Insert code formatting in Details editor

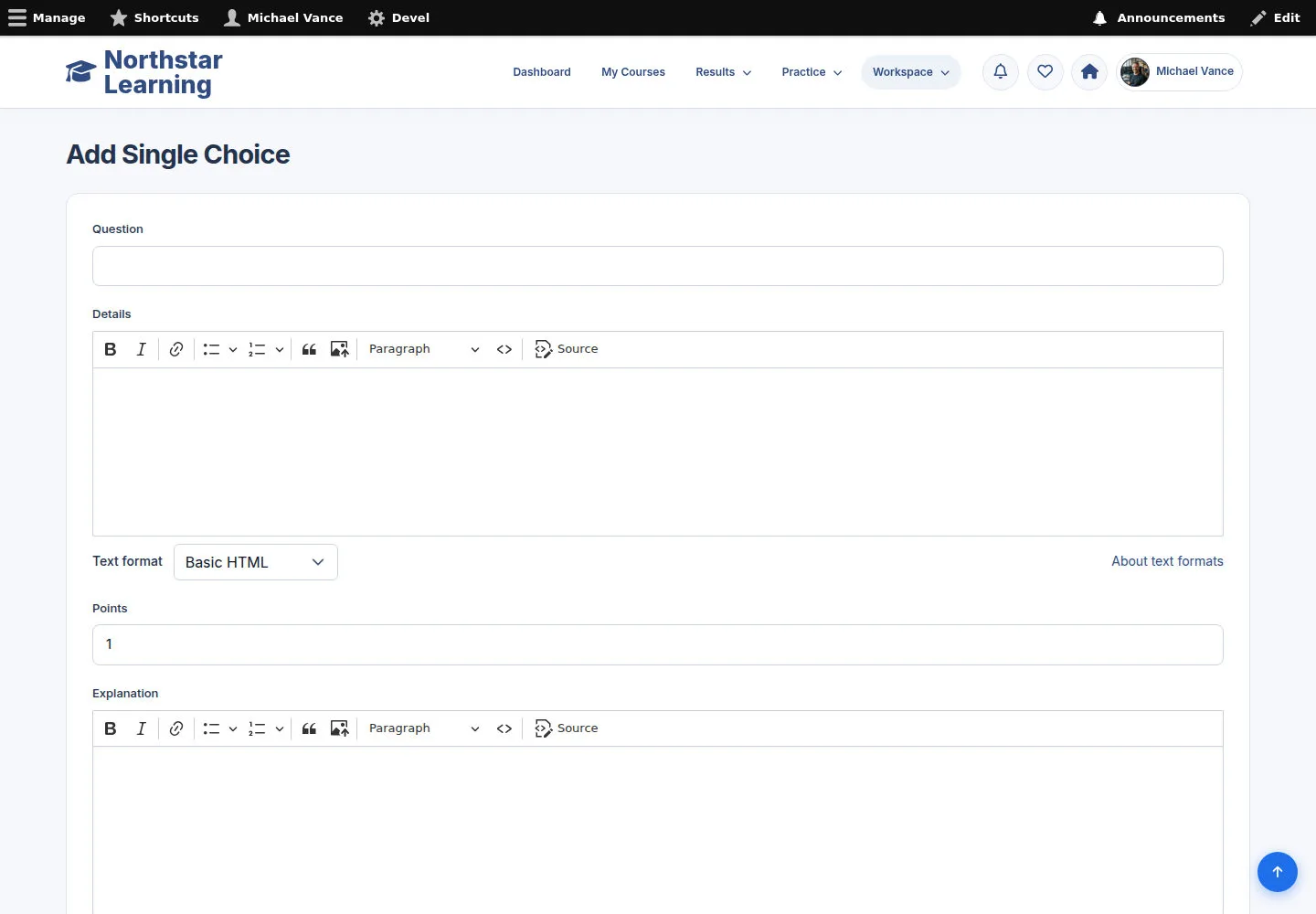(x=504, y=349)
